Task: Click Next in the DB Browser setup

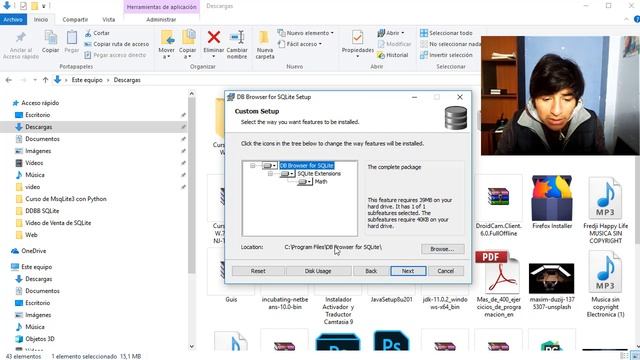Action: tap(408, 271)
